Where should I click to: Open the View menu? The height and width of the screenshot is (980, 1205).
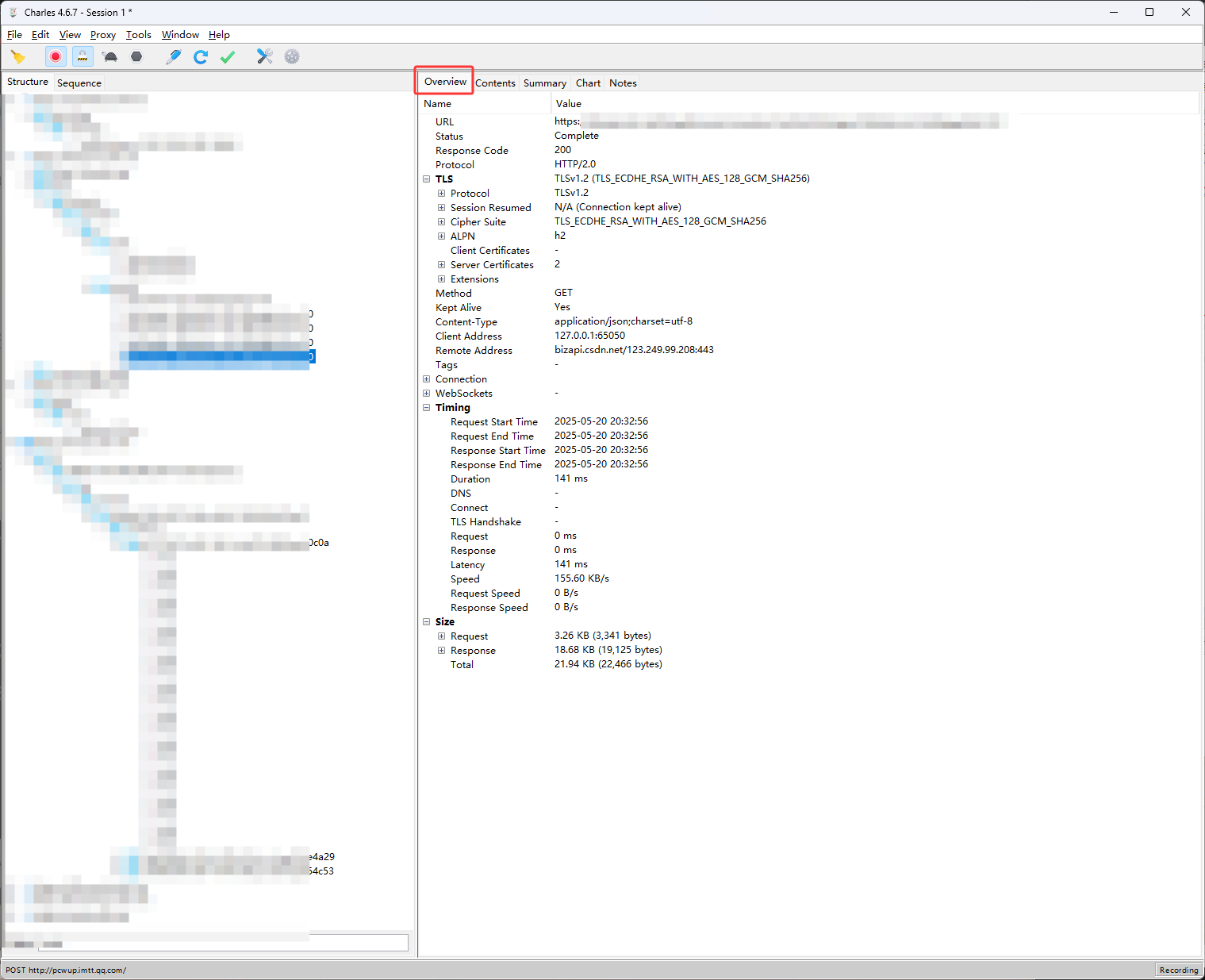click(70, 35)
